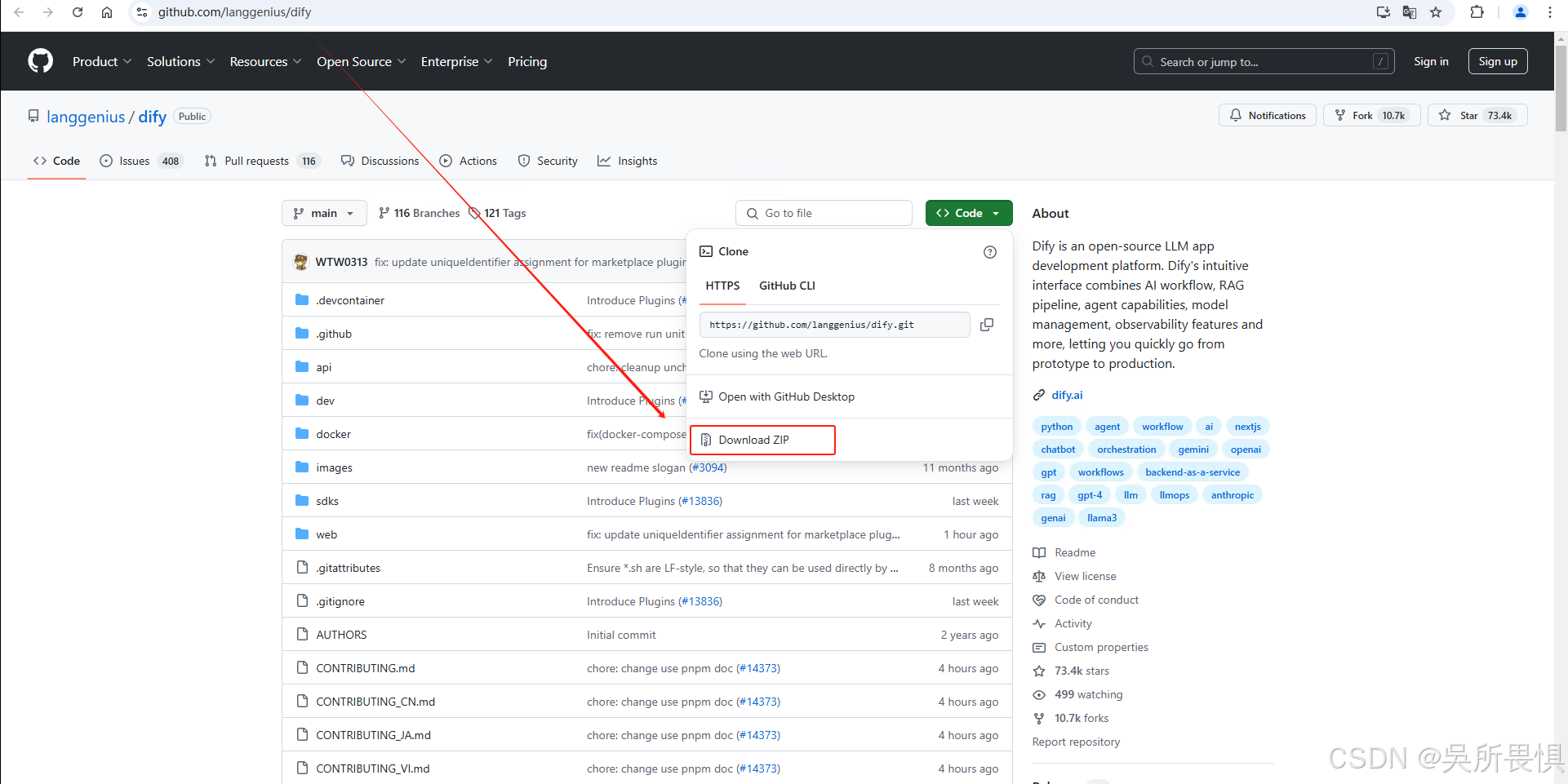Viewport: 1568px width, 784px height.
Task: Click the Sign up button
Action: point(1498,61)
